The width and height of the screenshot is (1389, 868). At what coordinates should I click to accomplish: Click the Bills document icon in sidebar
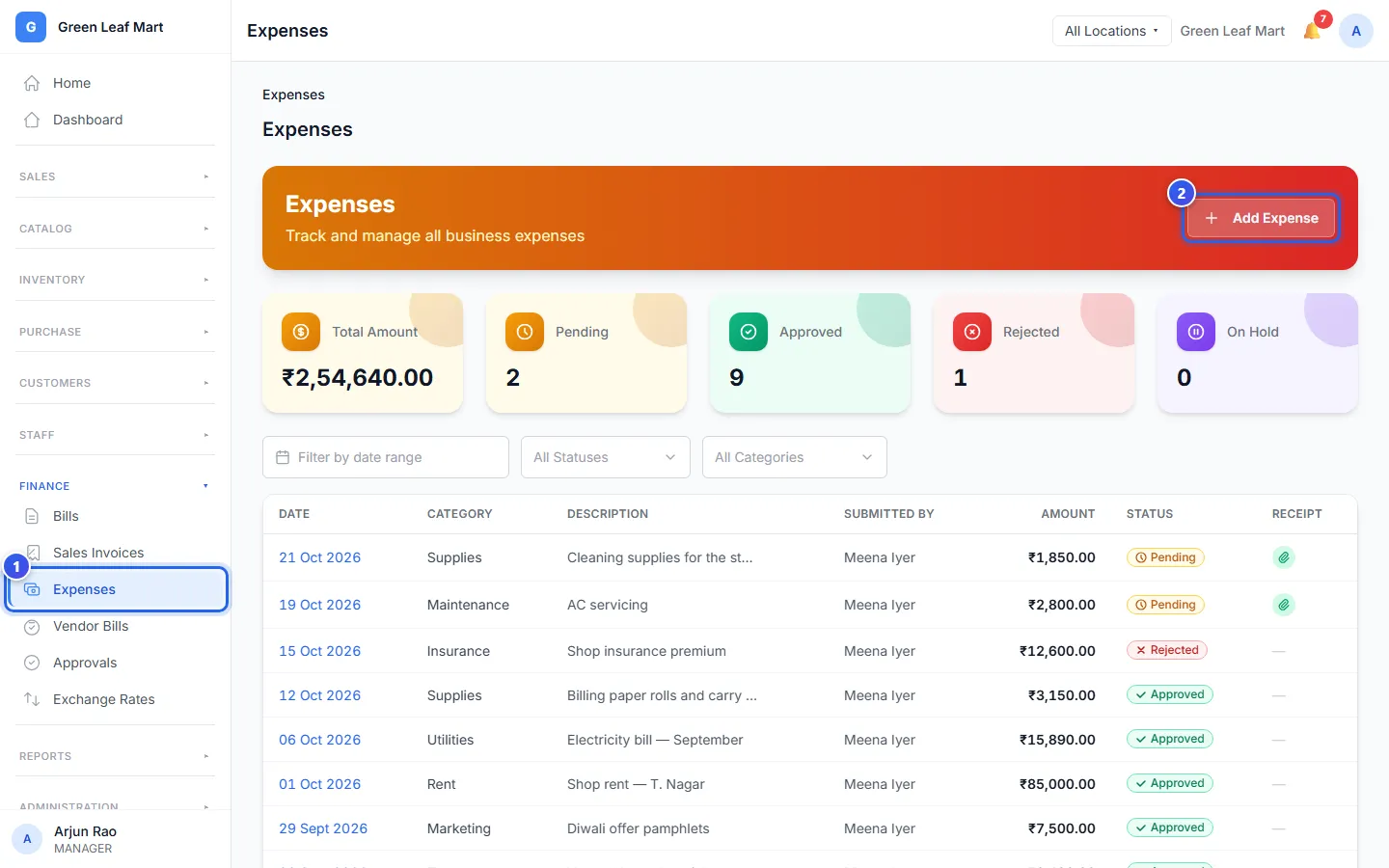pos(32,516)
